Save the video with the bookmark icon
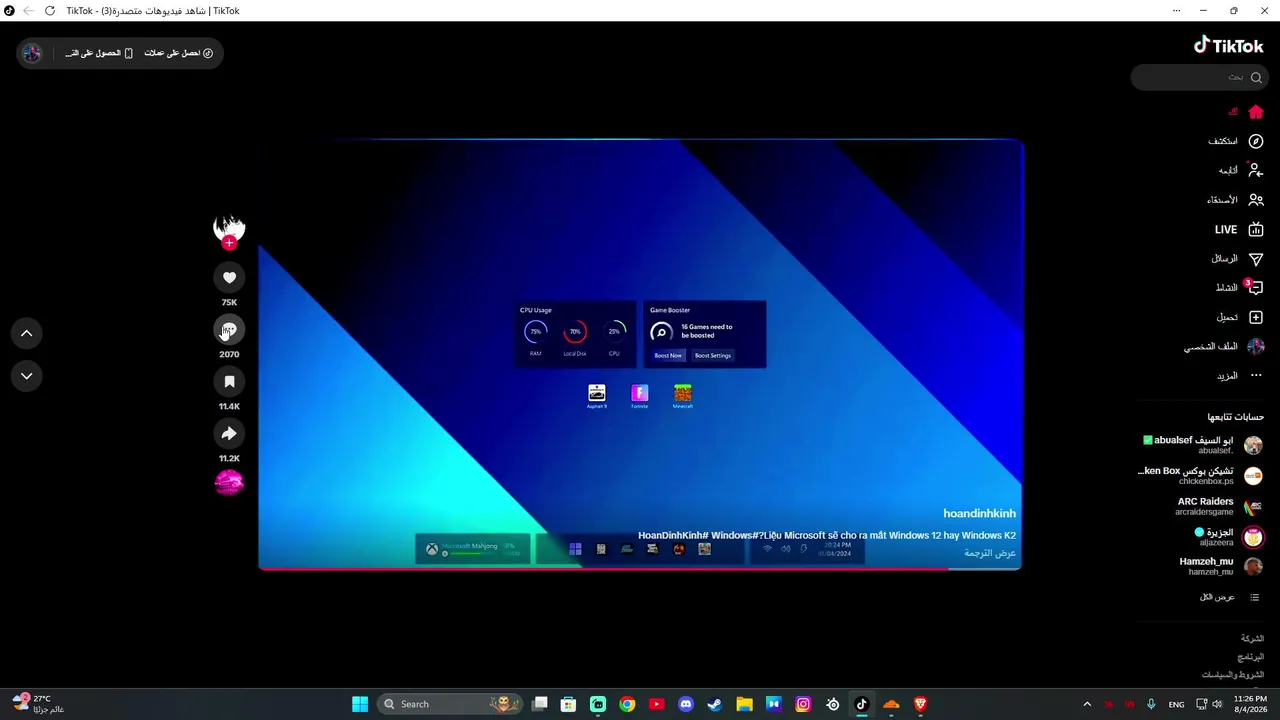 pyautogui.click(x=229, y=382)
